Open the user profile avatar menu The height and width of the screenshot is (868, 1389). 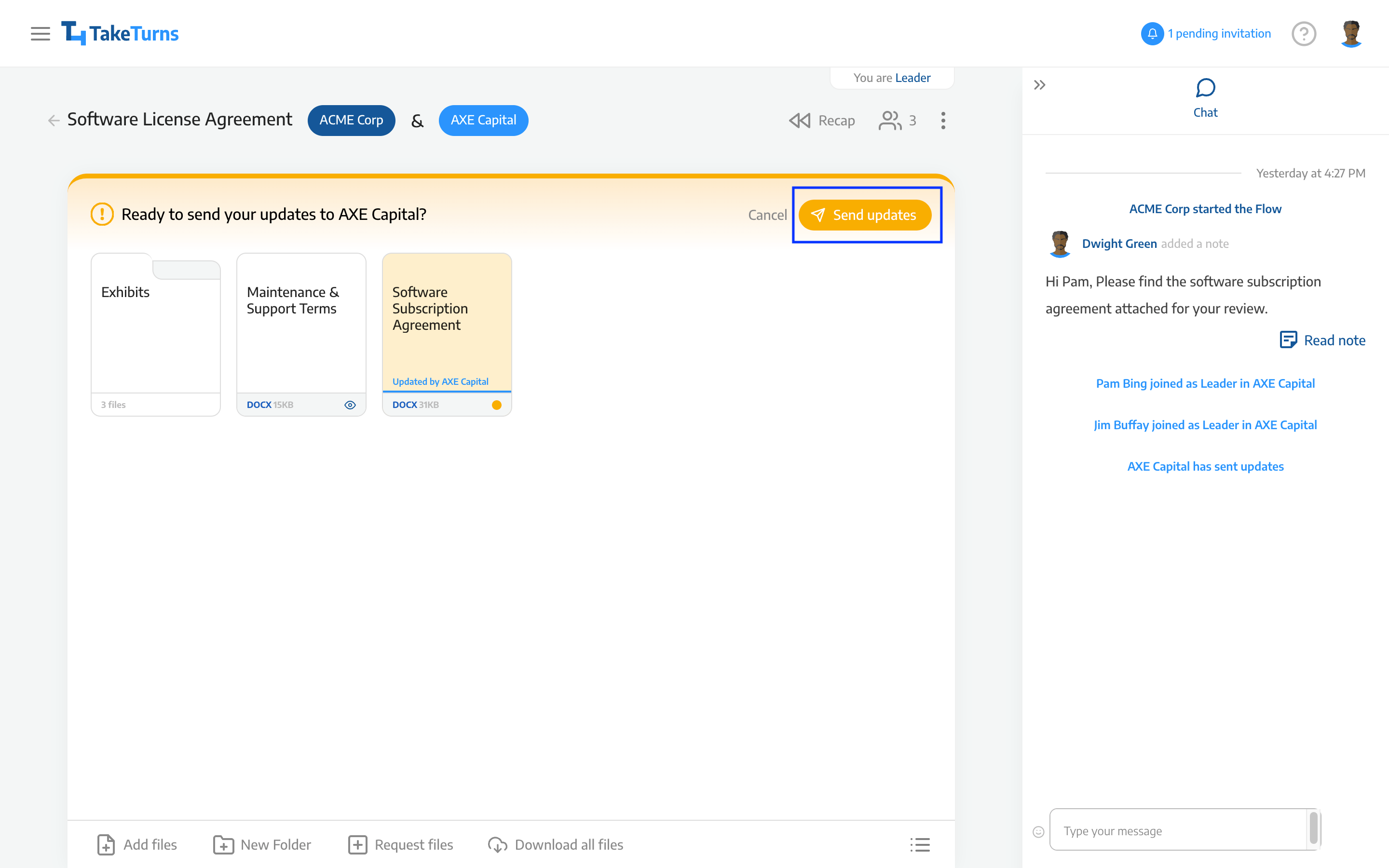click(1351, 33)
